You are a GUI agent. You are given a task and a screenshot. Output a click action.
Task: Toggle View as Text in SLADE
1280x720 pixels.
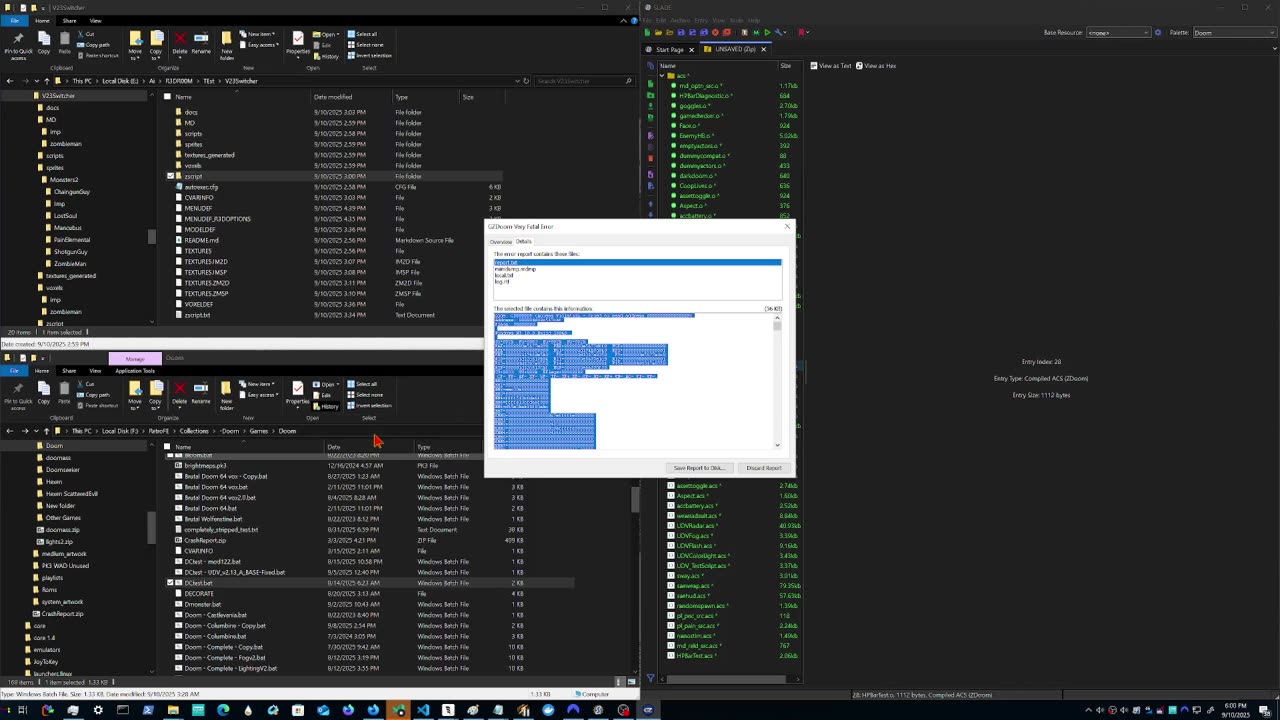tap(831, 66)
